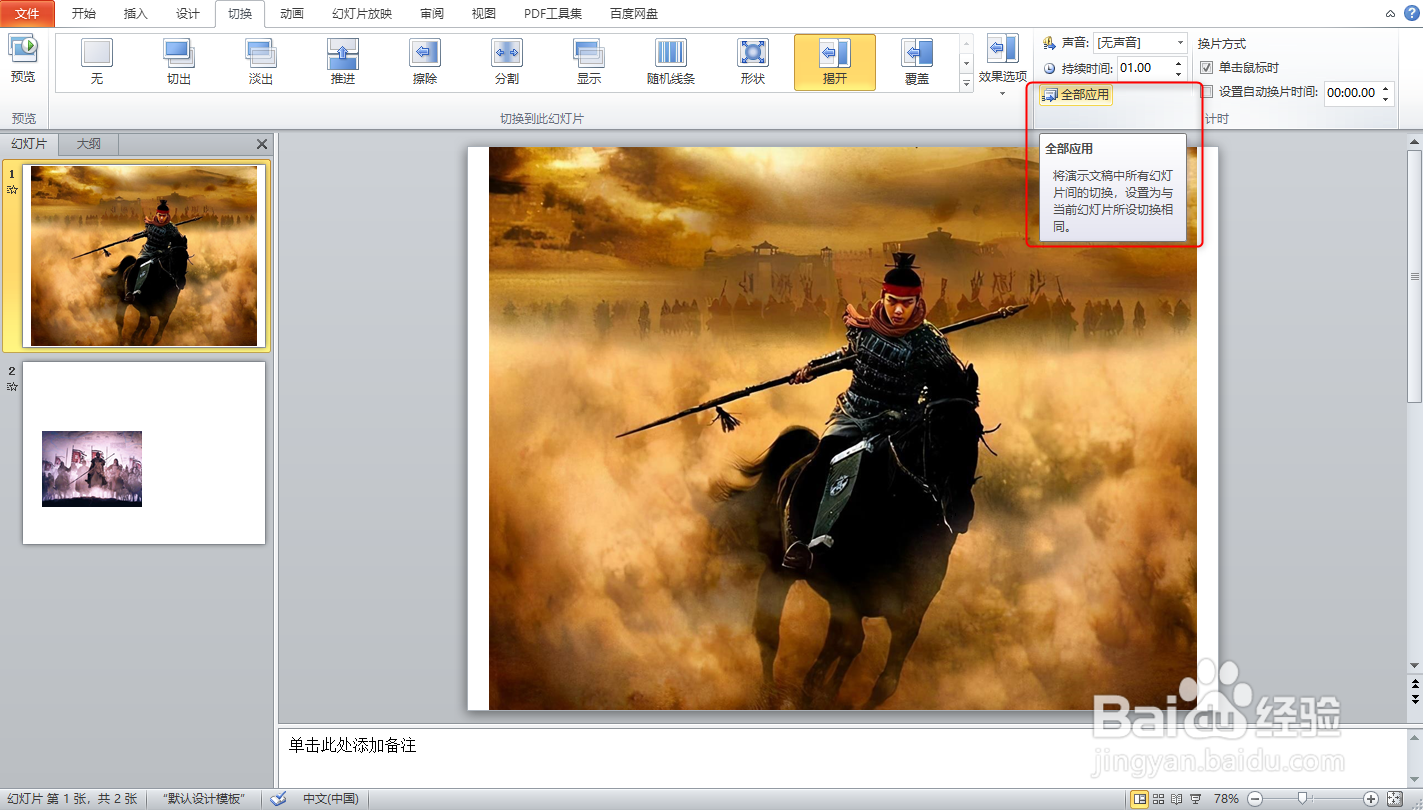Apply the 分割 (Split) transition
Image resolution: width=1423 pixels, height=810 pixels.
point(507,62)
